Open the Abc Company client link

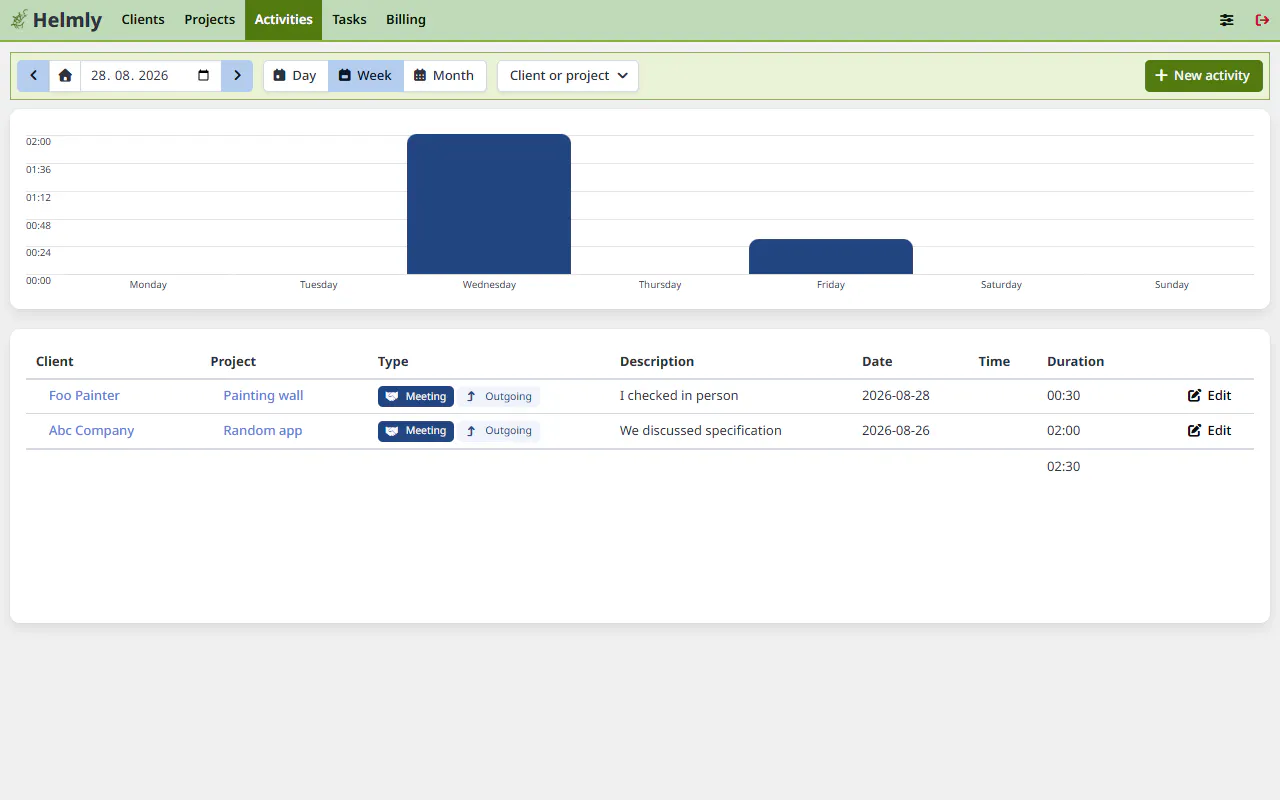click(91, 431)
